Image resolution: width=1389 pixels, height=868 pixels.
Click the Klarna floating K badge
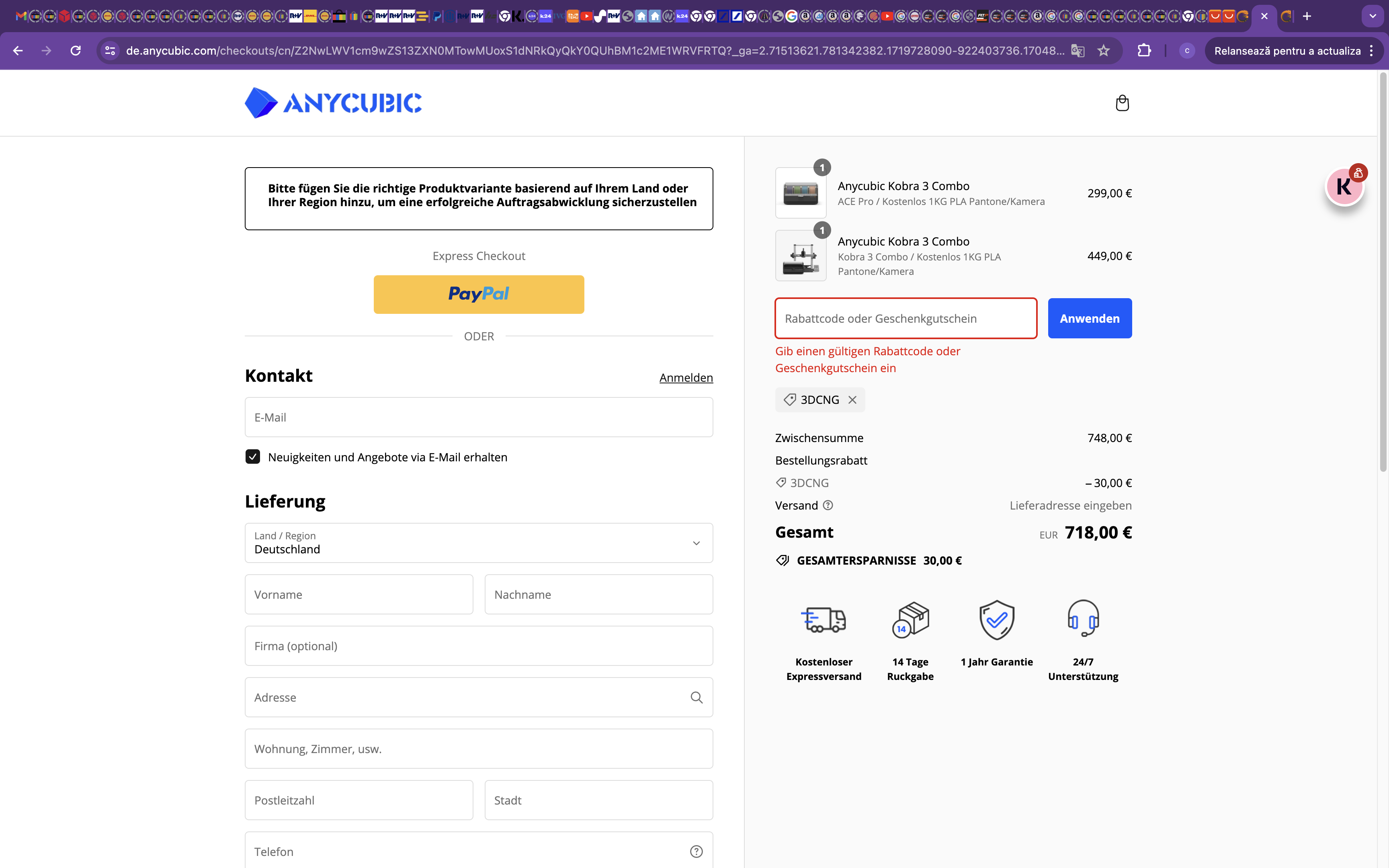click(x=1345, y=186)
